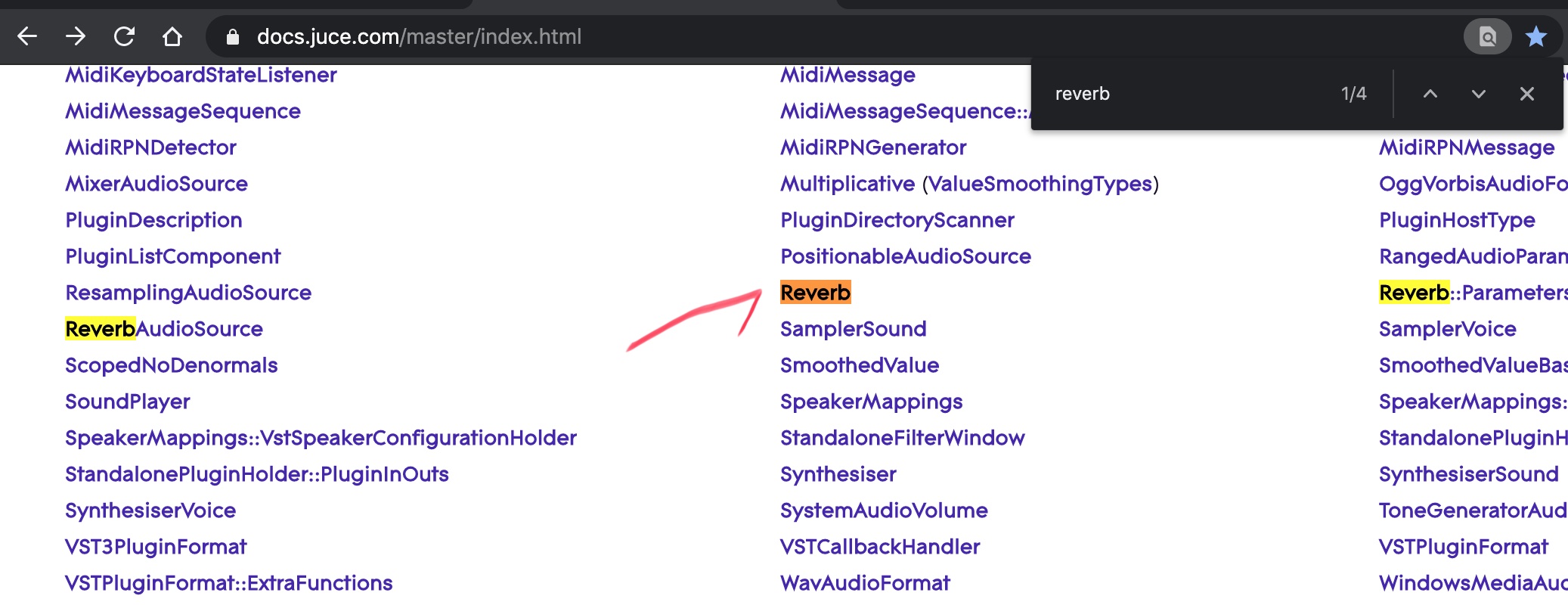The width and height of the screenshot is (1568, 605).
Task: Reload the page with refresh icon
Action: (124, 36)
